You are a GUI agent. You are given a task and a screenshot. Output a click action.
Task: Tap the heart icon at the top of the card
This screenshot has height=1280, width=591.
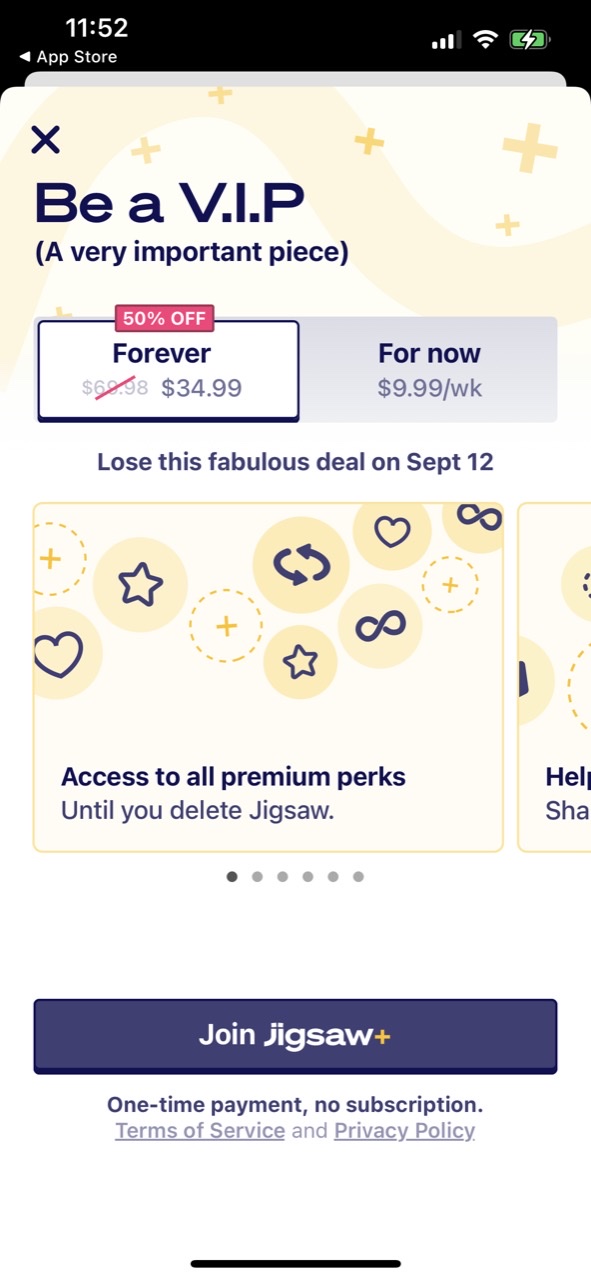pos(392,531)
